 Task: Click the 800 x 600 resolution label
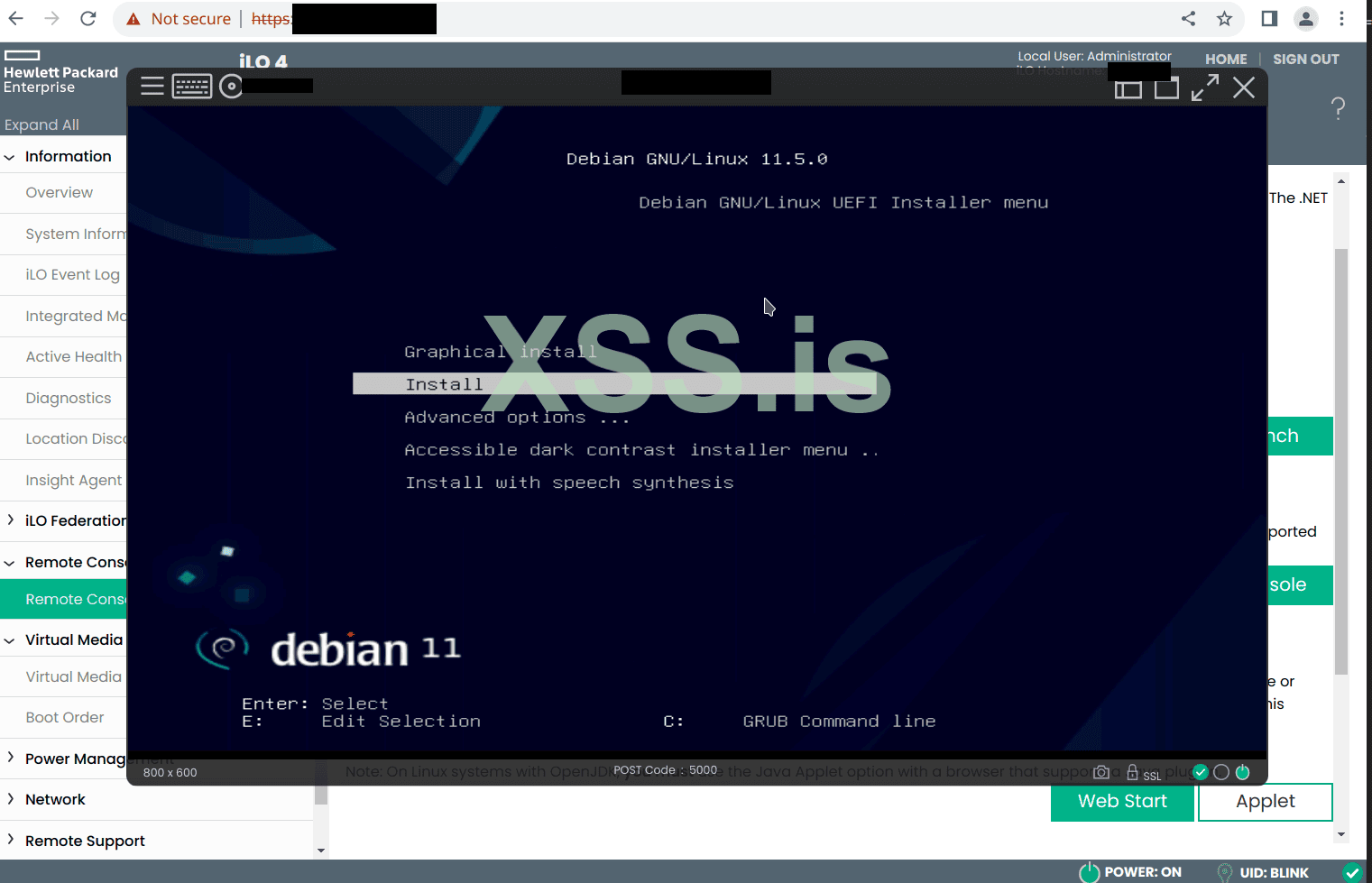tap(170, 772)
